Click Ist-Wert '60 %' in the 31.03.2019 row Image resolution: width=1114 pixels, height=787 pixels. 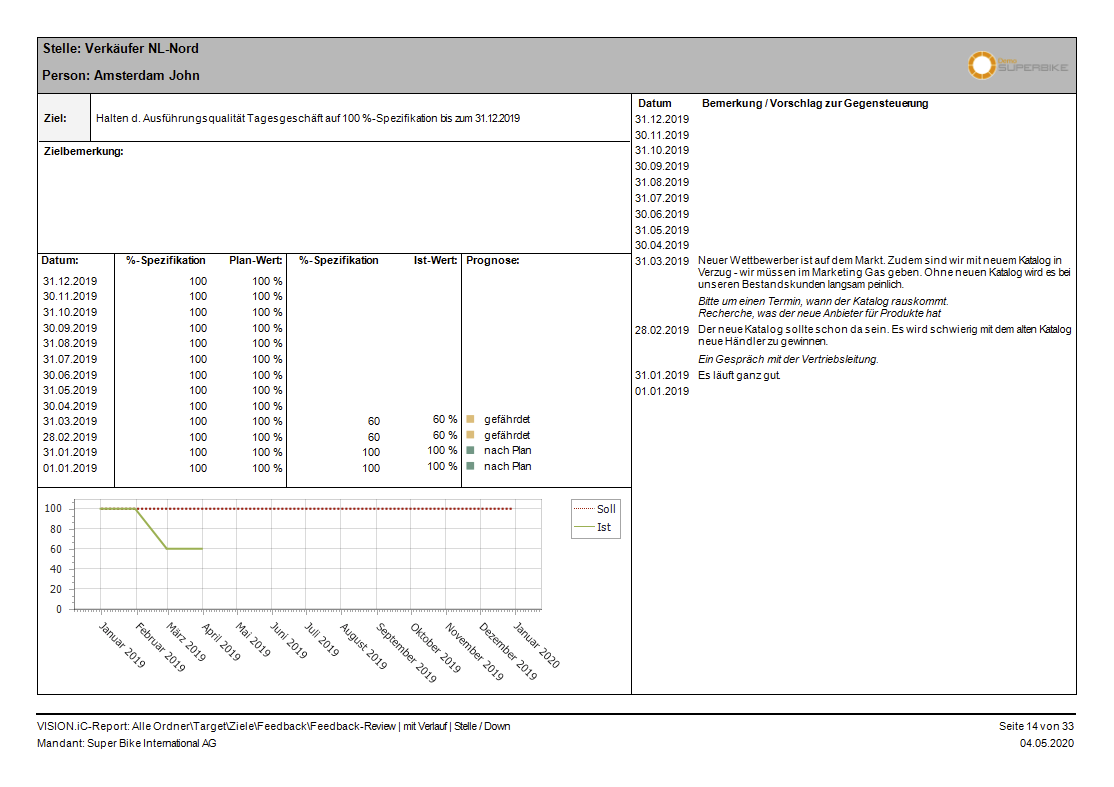445,419
